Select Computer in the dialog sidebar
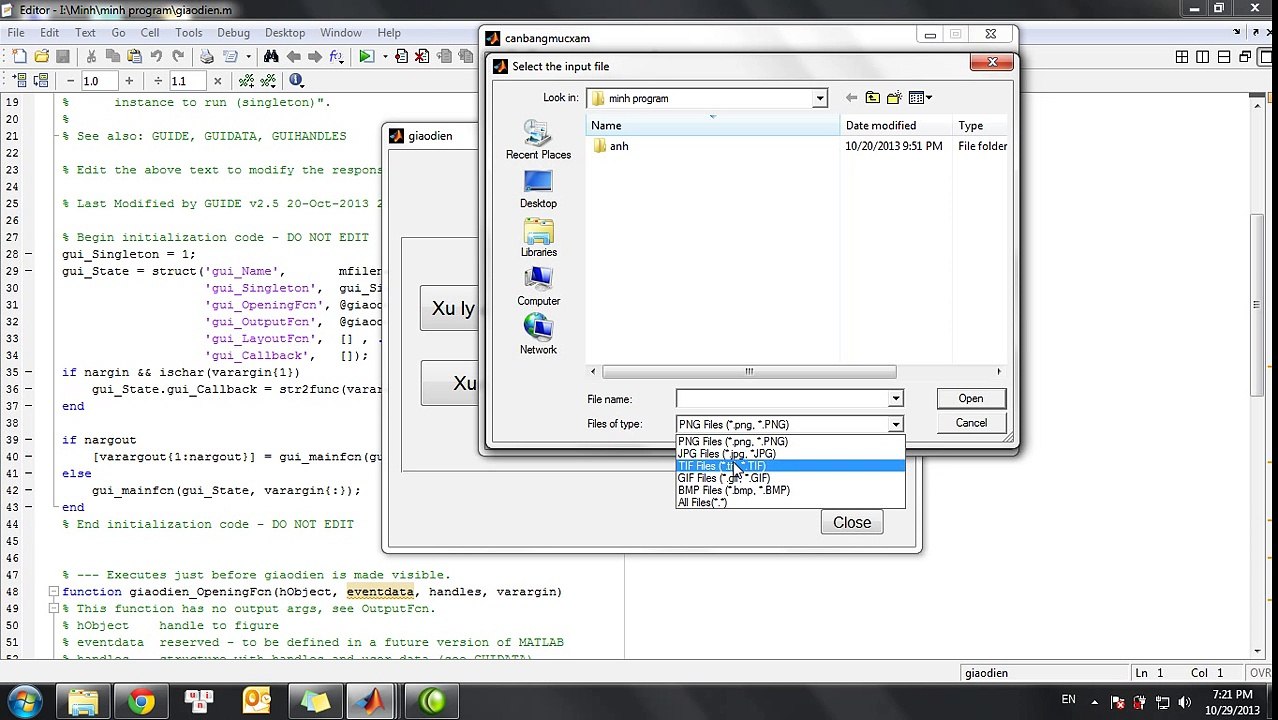 click(538, 285)
